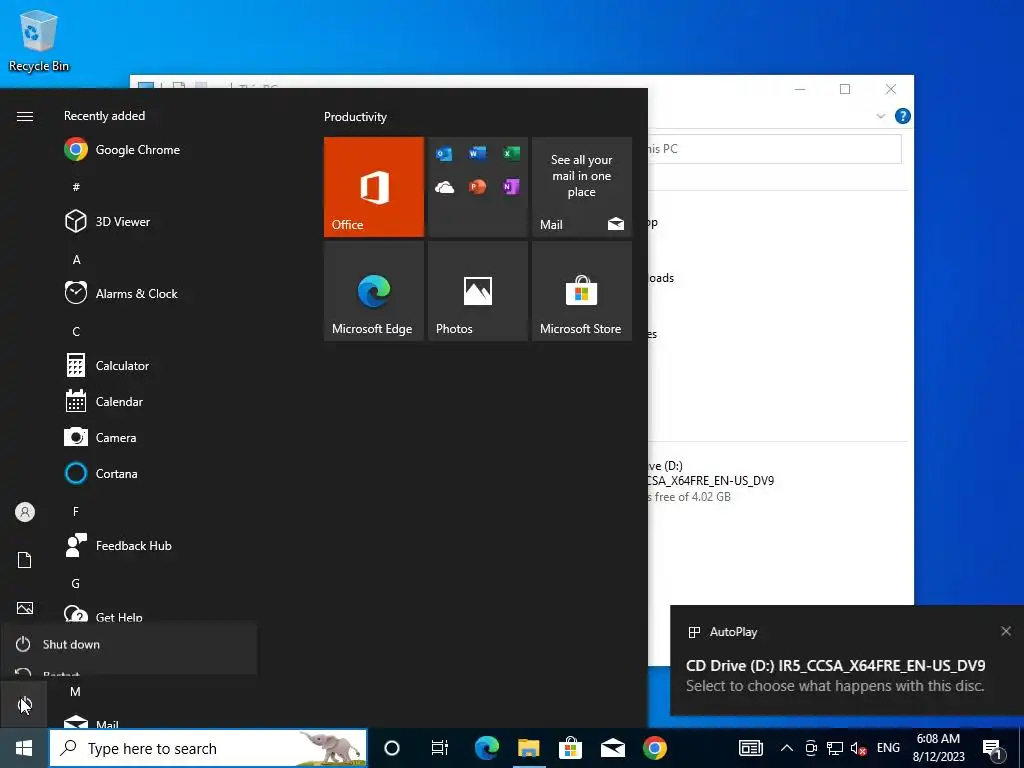Click the meet now tray icon

pyautogui.click(x=811, y=748)
